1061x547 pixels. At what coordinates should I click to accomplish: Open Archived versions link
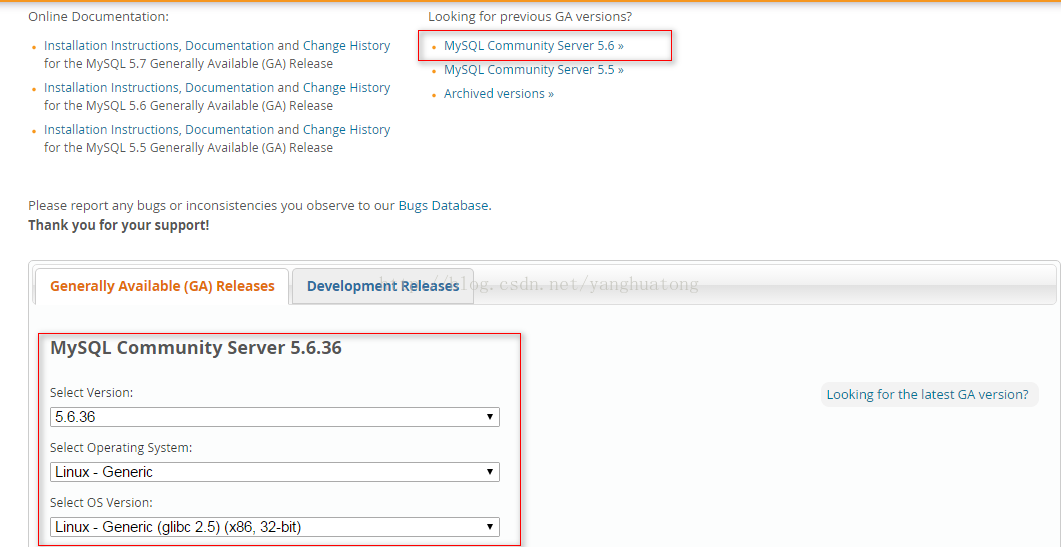click(x=499, y=93)
